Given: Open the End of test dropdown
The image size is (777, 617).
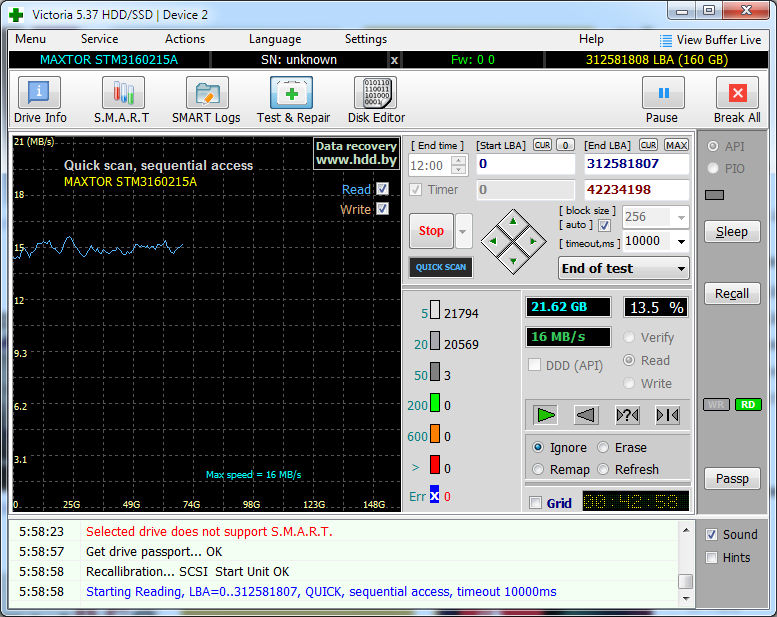Looking at the screenshot, I should (x=623, y=269).
